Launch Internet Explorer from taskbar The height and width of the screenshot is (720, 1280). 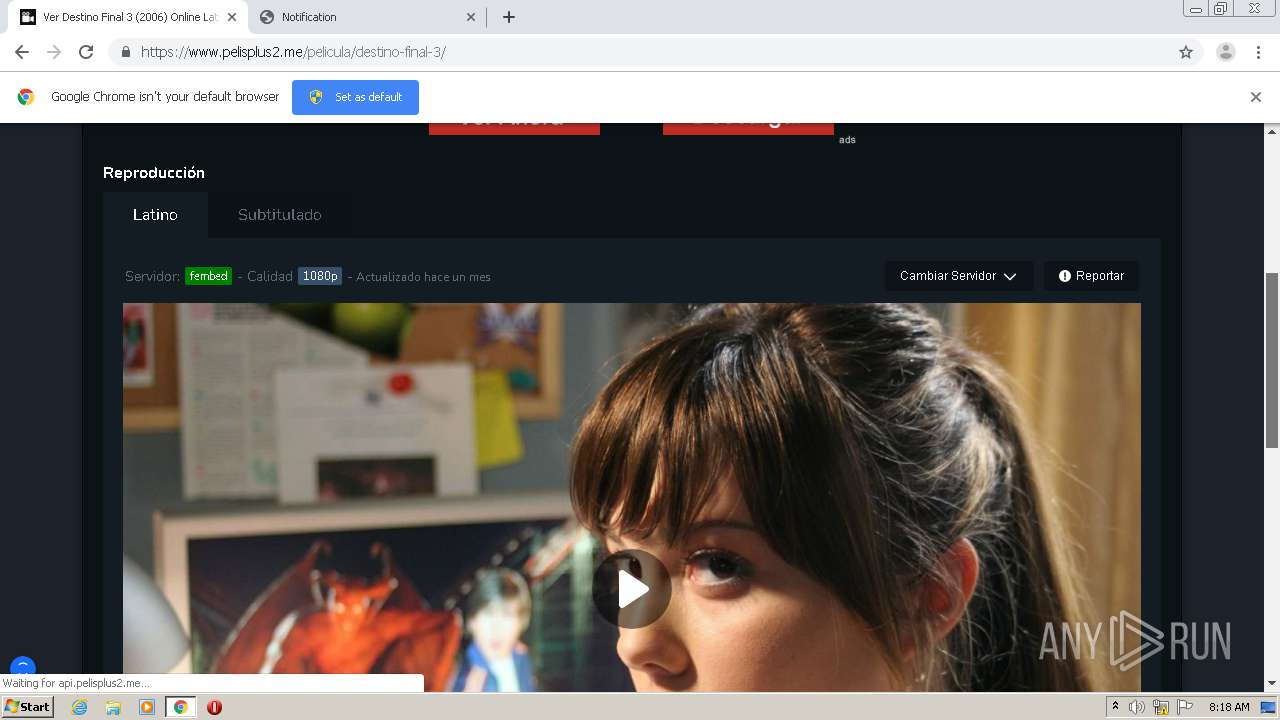pyautogui.click(x=80, y=707)
